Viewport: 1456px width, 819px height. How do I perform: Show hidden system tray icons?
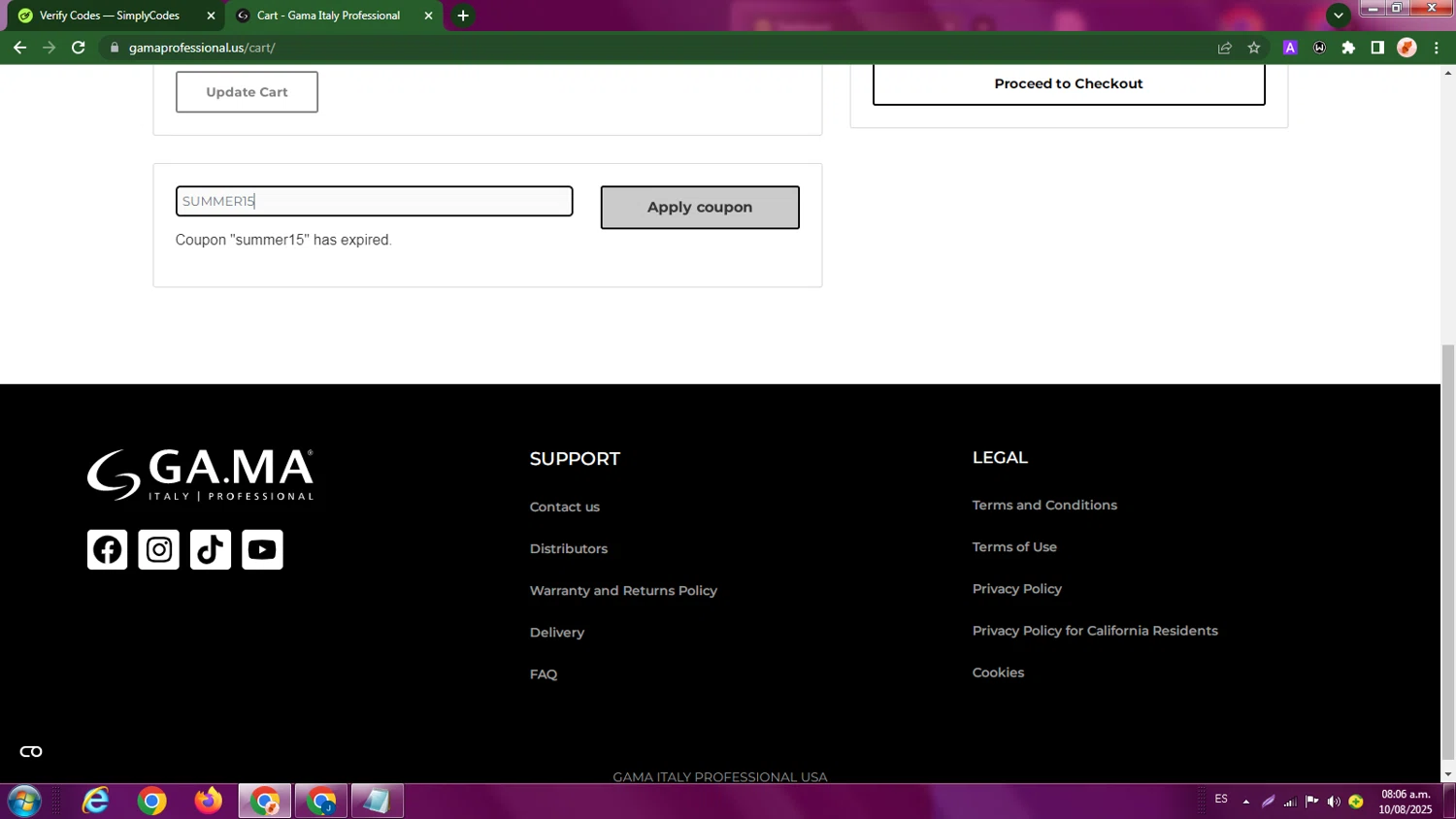tap(1246, 802)
